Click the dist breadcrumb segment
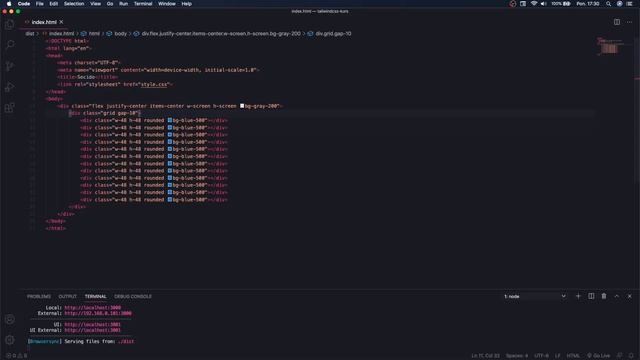The height and width of the screenshot is (360, 640). point(30,33)
